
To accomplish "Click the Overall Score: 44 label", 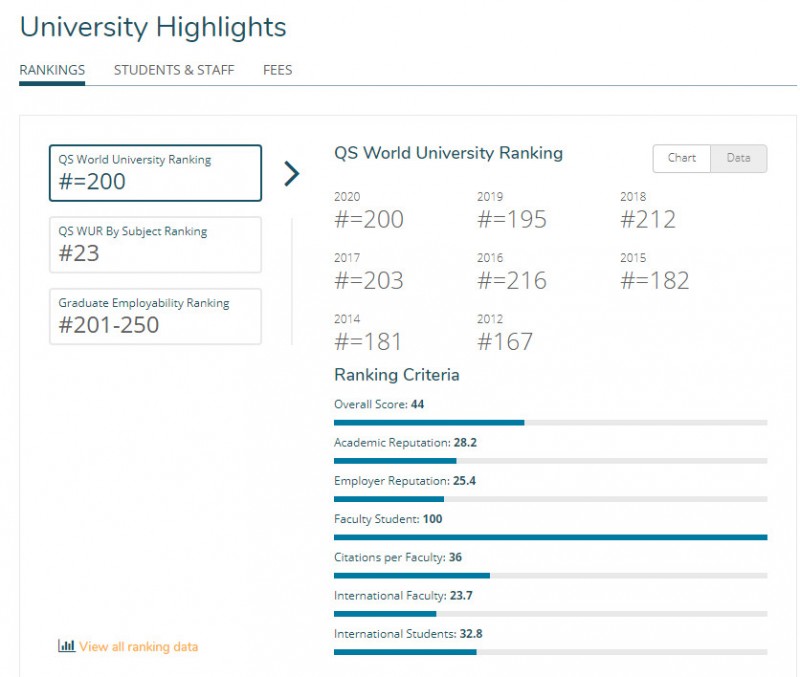I will click(x=379, y=405).
